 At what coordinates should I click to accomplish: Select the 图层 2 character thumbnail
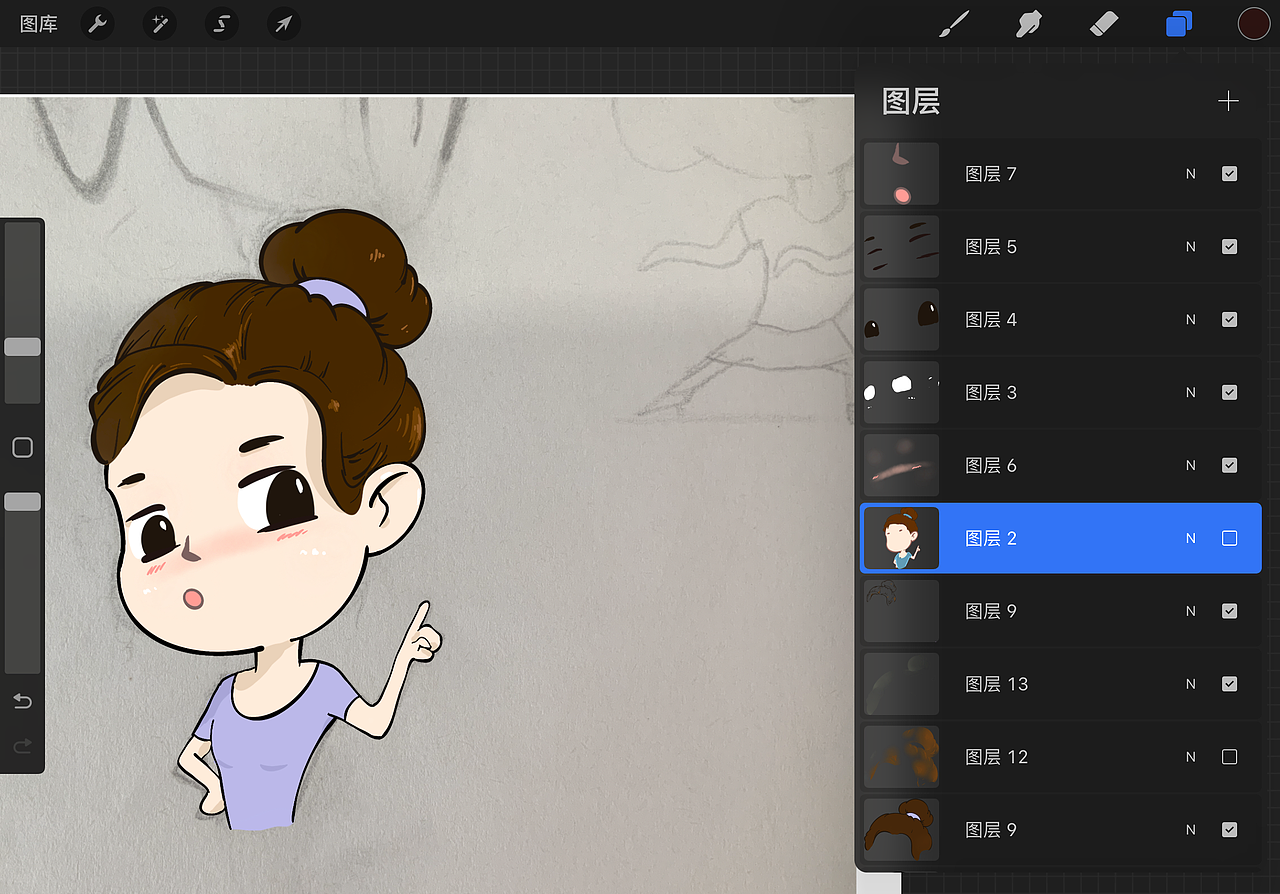[901, 538]
